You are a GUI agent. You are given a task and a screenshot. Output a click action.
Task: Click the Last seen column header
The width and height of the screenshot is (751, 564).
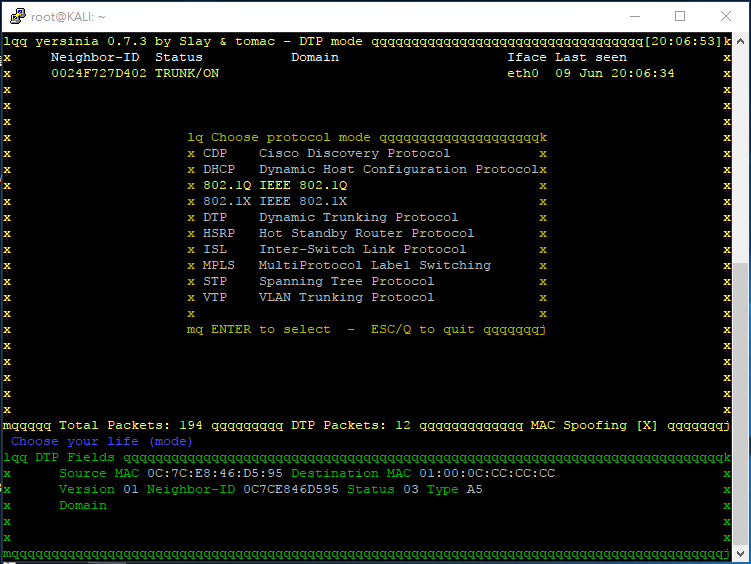pyautogui.click(x=591, y=57)
